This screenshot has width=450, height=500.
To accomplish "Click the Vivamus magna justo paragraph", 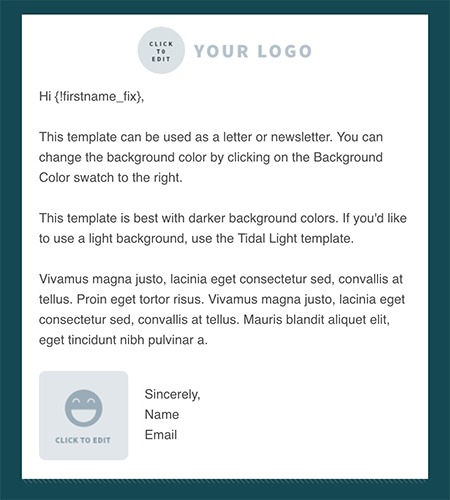I will (222, 309).
